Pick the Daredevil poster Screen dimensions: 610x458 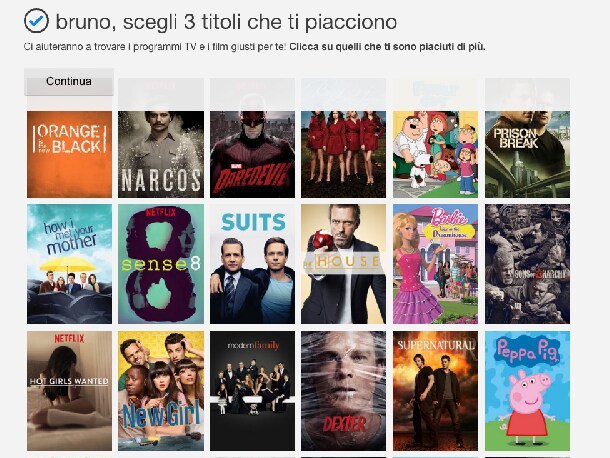coord(252,154)
